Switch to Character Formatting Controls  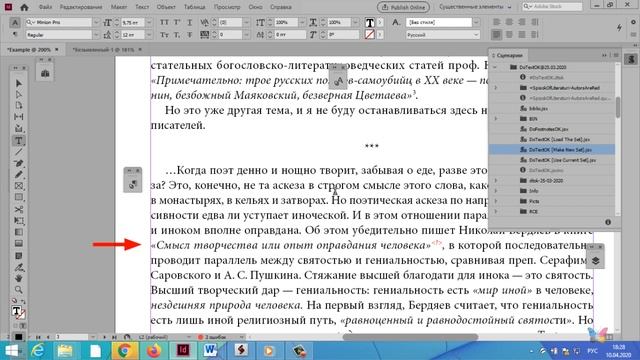click(x=15, y=22)
